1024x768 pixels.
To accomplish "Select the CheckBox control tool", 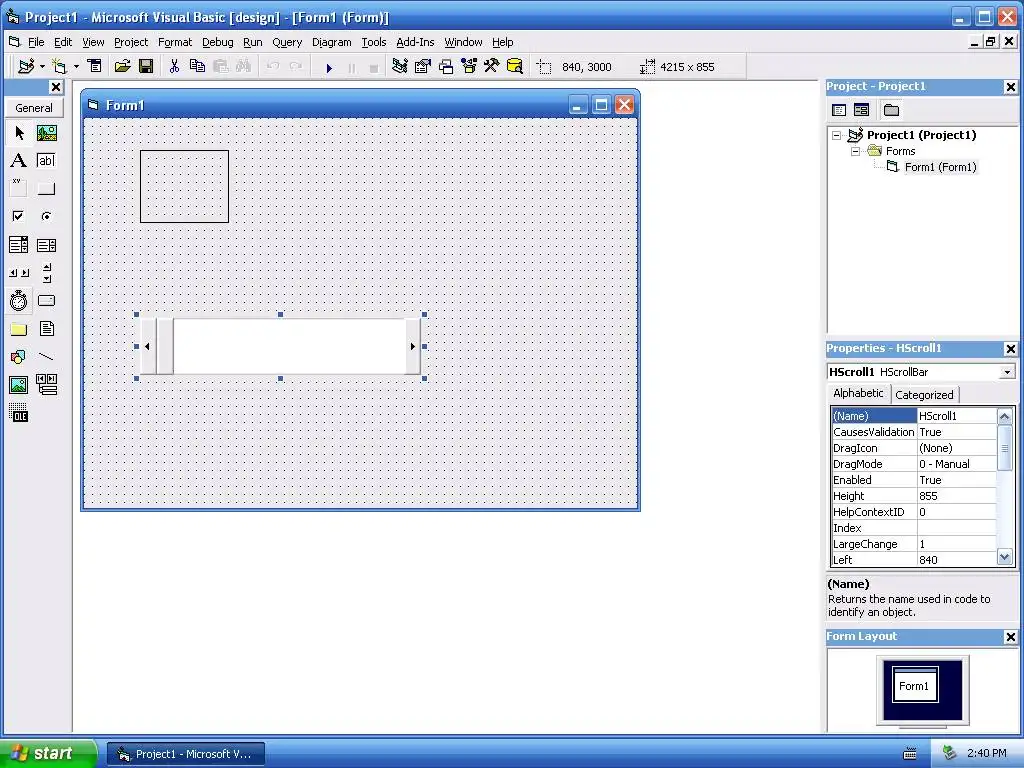I will pos(19,216).
